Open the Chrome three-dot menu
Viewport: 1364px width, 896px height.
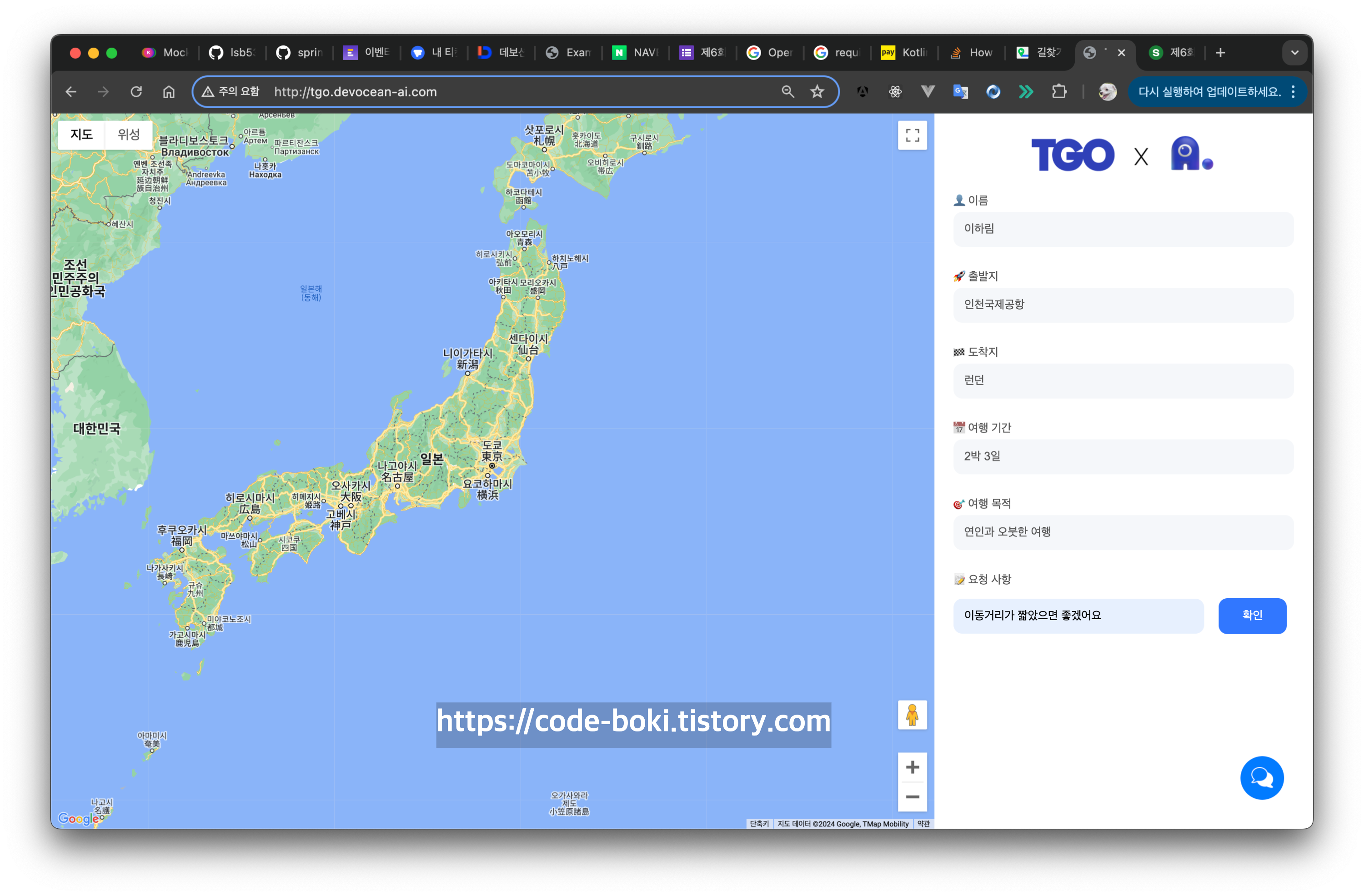(x=1293, y=92)
